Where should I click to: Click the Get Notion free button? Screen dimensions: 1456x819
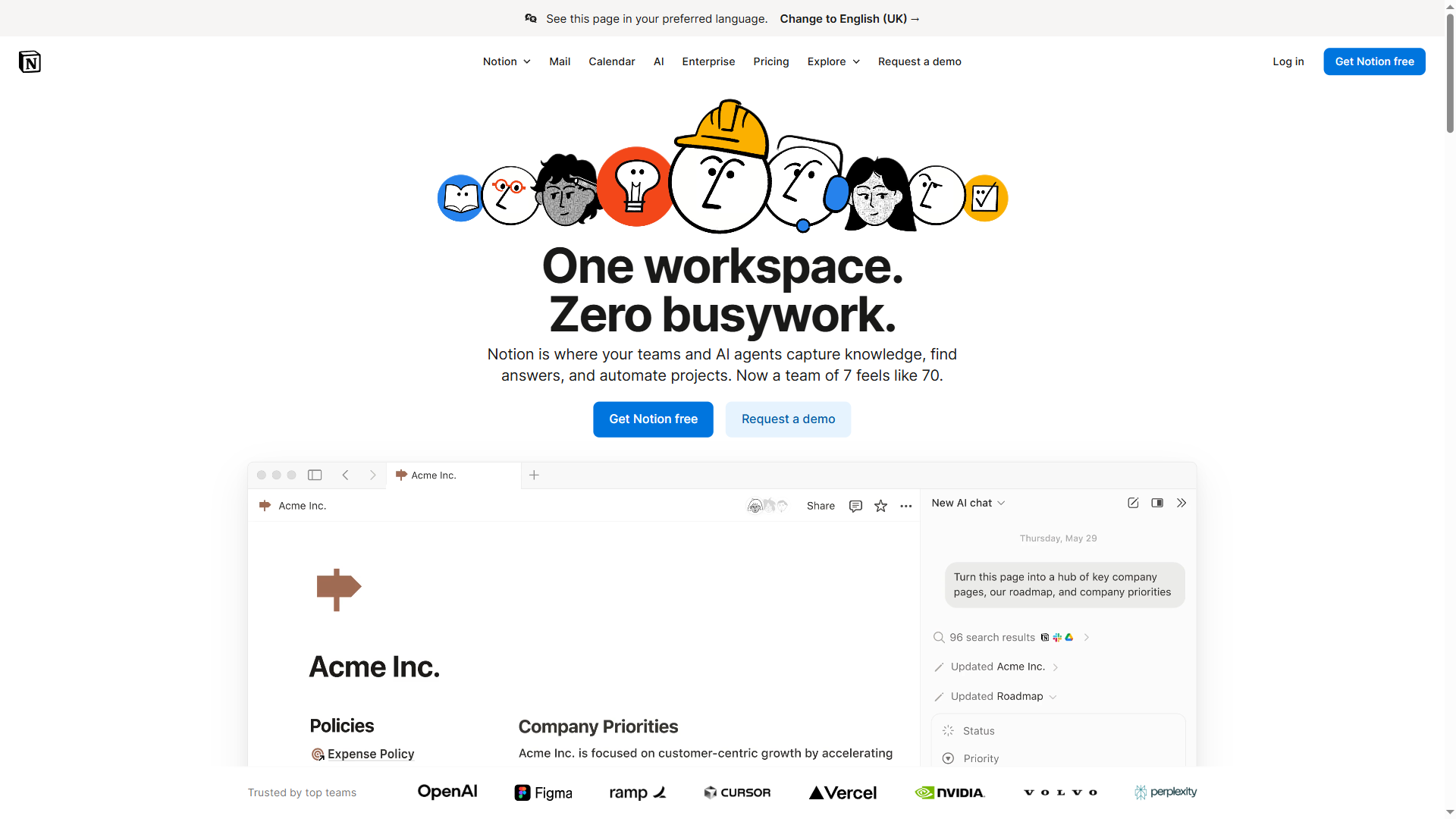(1374, 61)
